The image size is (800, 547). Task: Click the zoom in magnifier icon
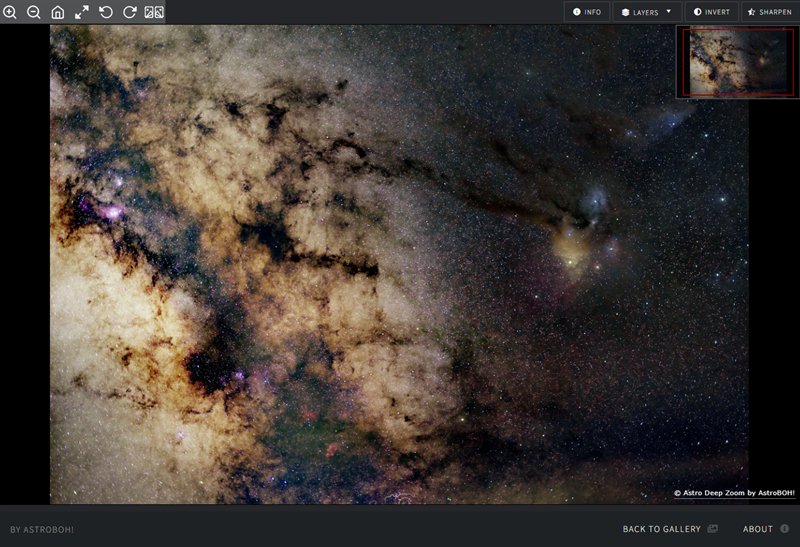10,12
